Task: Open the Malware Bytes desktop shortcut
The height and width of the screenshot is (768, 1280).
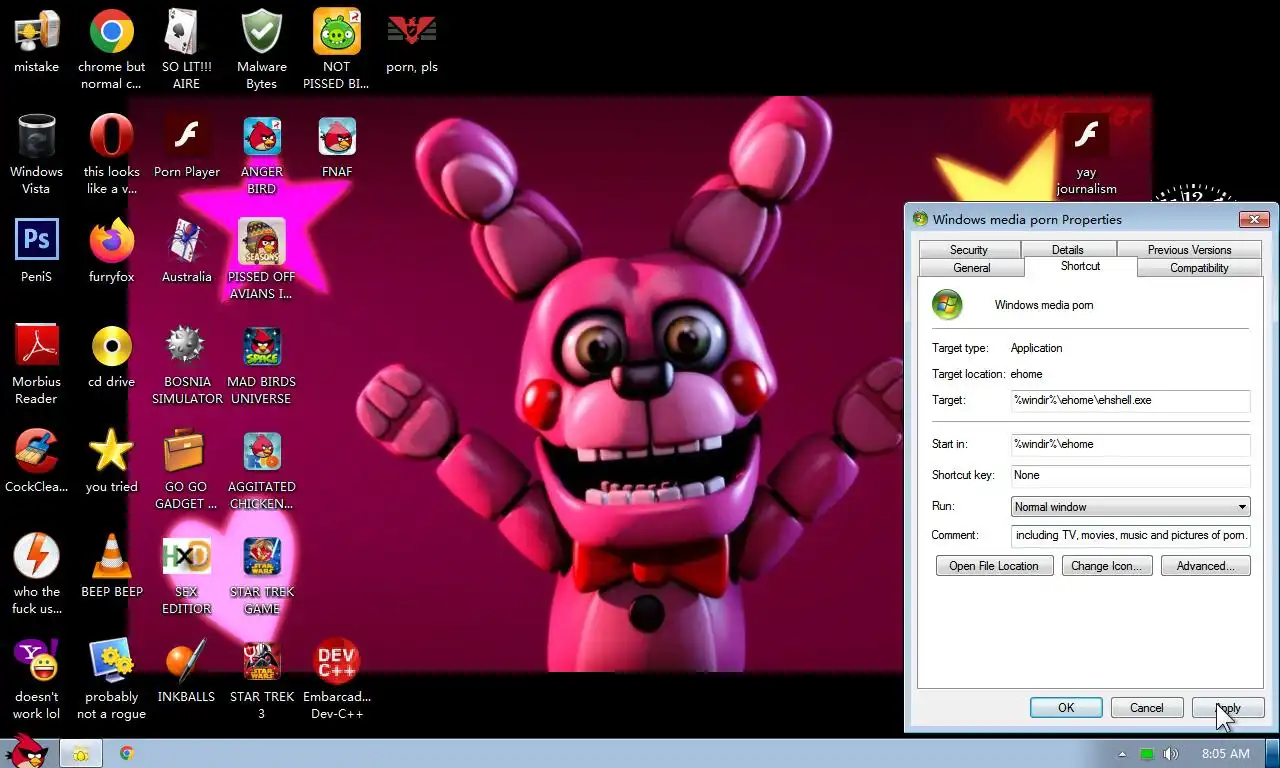Action: tap(262, 48)
